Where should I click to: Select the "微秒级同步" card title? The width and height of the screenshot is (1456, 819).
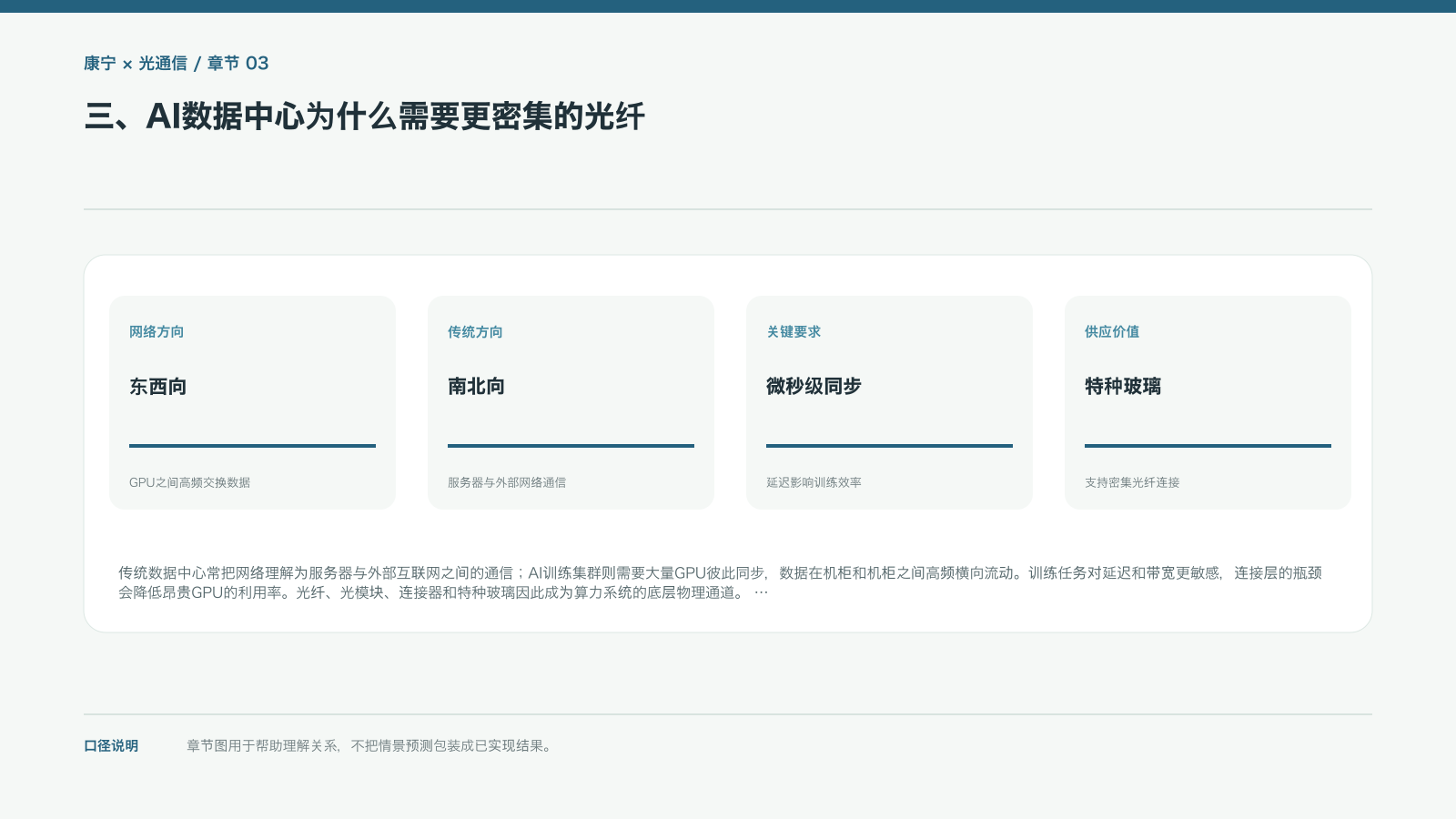pyautogui.click(x=814, y=386)
